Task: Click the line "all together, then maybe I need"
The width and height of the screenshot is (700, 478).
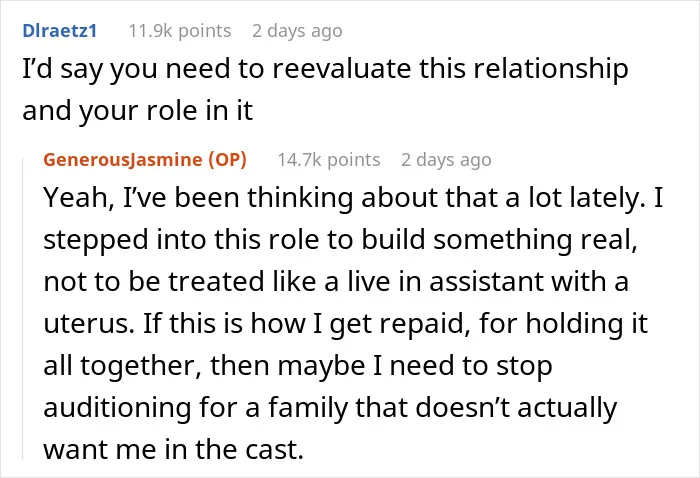Action: [298, 366]
